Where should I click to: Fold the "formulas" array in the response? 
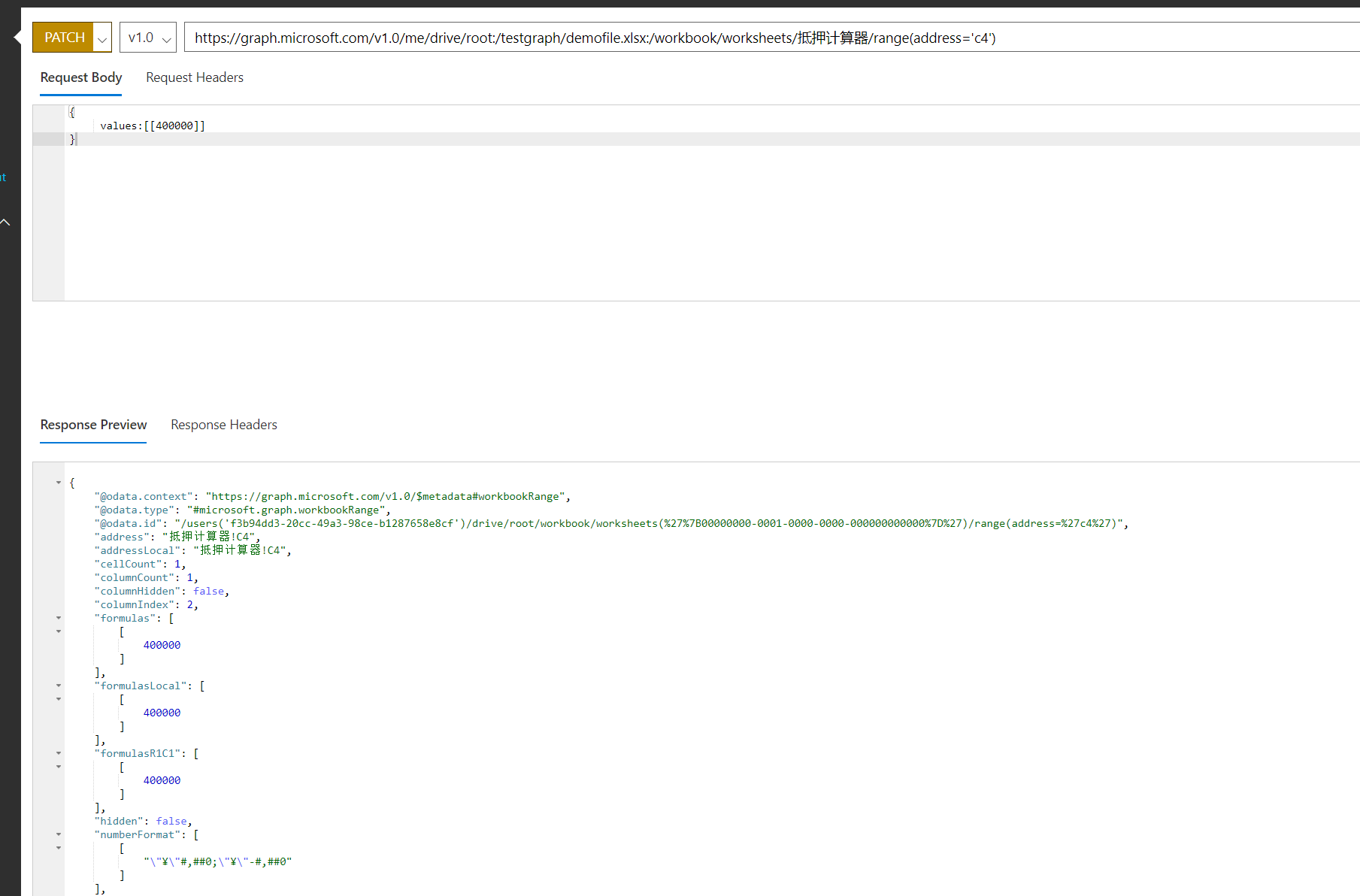[x=59, y=618]
